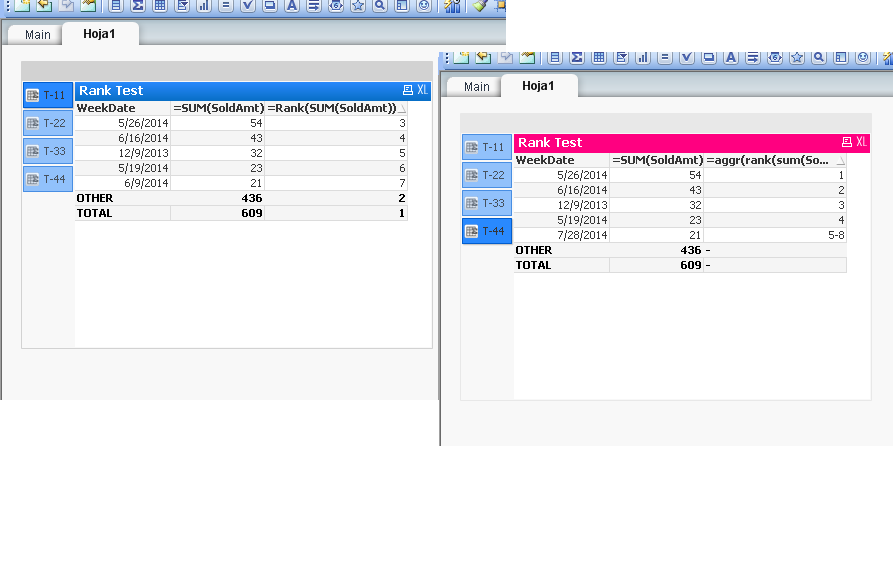Select Hoja1 sheet tab in left window
893x587 pixels.
coord(100,34)
